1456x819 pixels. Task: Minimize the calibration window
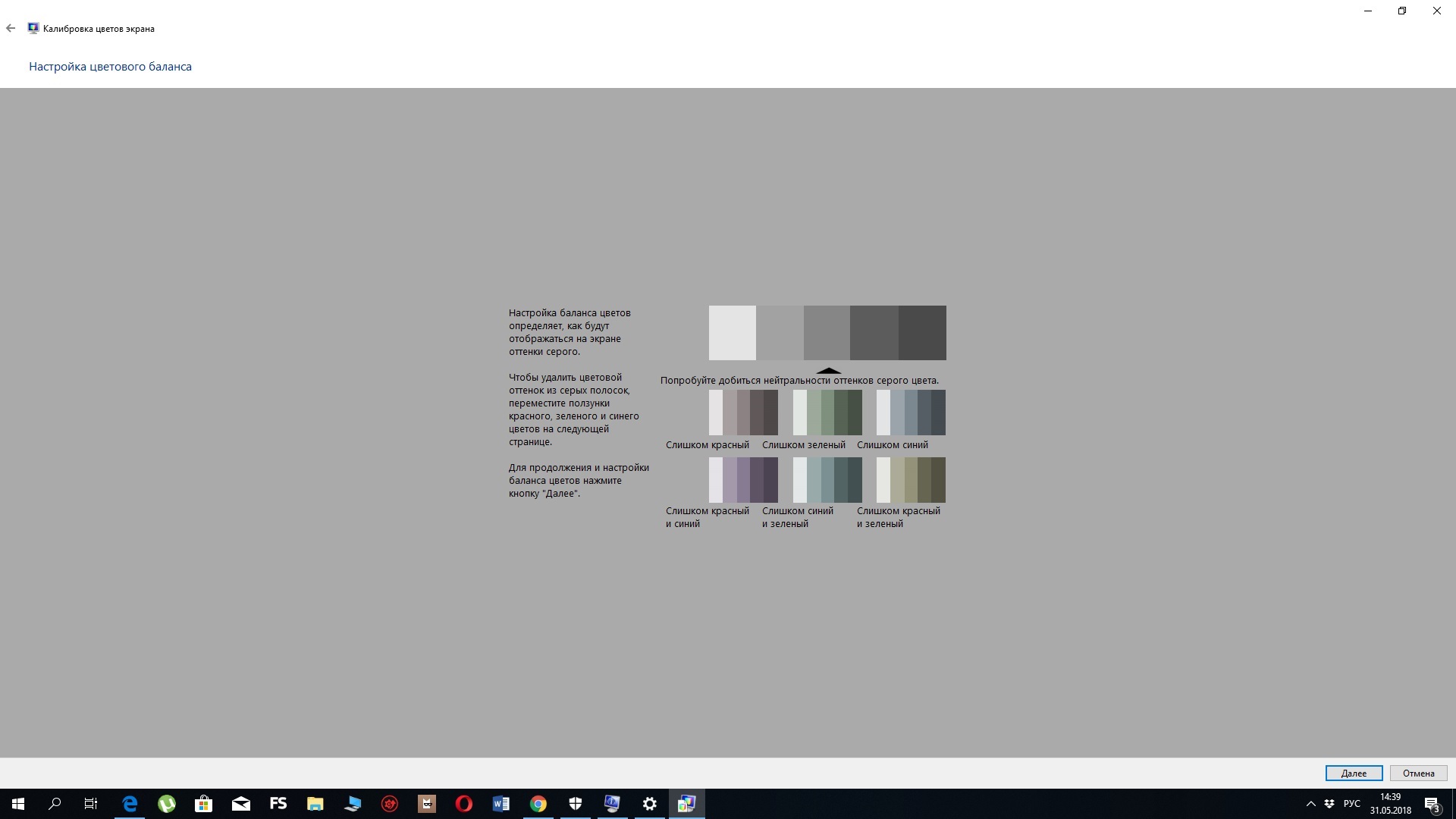coord(1368,11)
